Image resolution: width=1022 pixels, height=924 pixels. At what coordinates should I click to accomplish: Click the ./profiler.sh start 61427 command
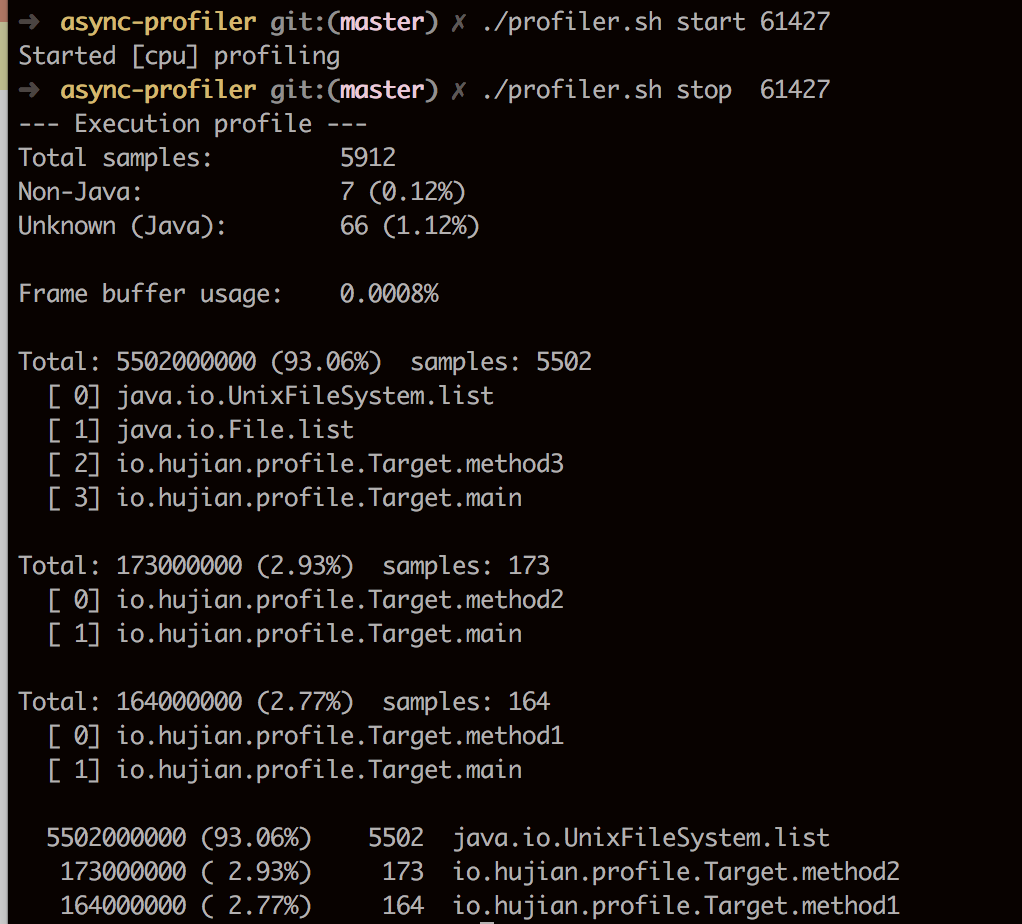click(x=657, y=20)
